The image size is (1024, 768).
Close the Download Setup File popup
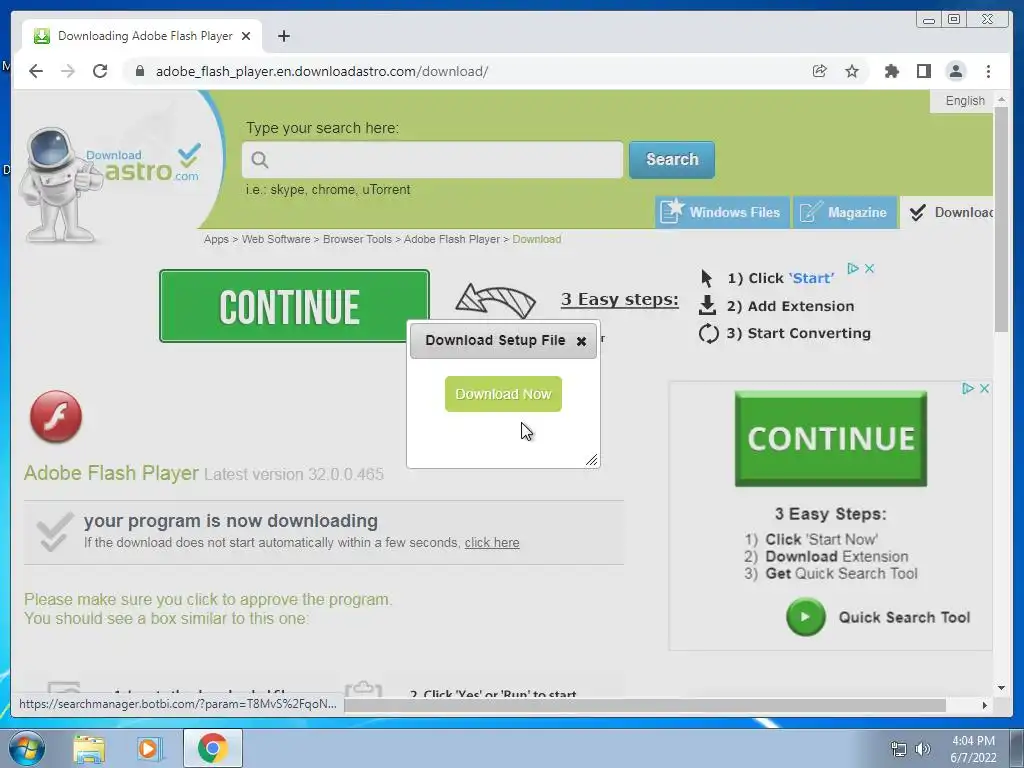click(x=581, y=341)
